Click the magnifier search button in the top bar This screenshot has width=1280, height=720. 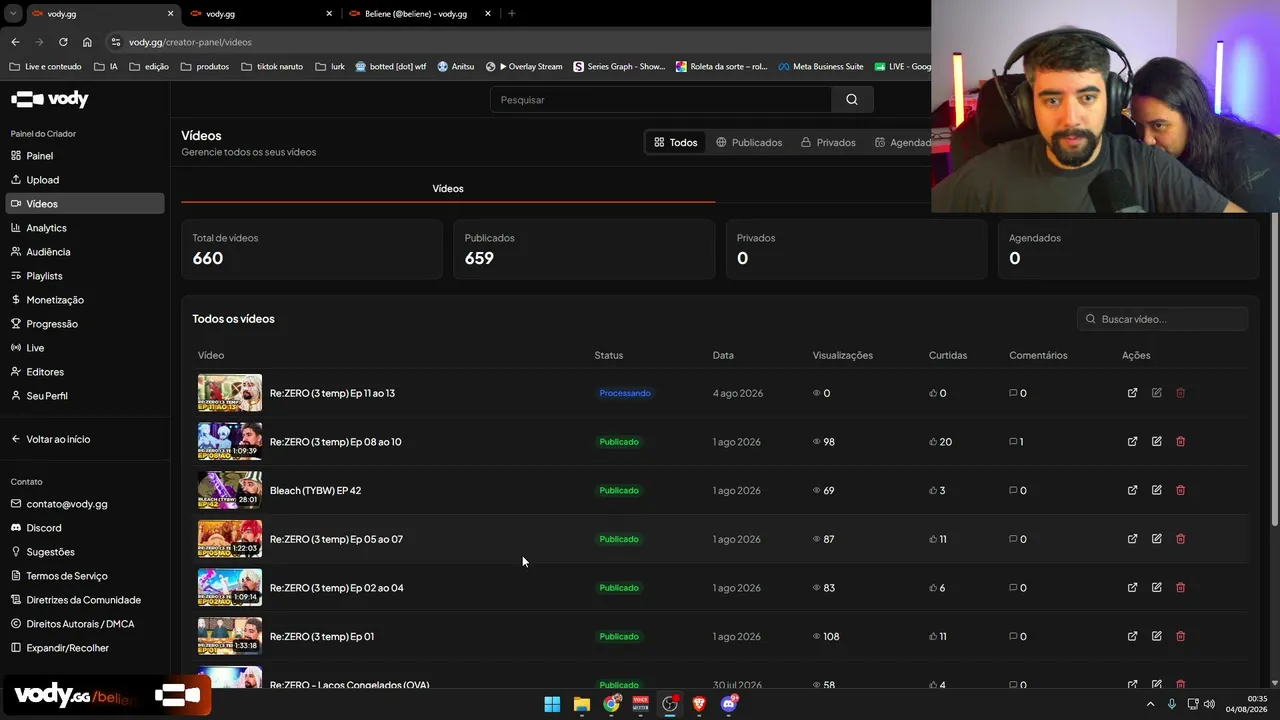(852, 100)
